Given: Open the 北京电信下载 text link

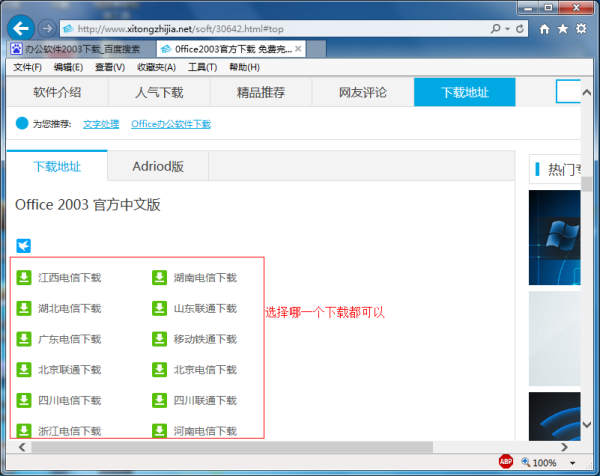Looking at the screenshot, I should click(205, 370).
